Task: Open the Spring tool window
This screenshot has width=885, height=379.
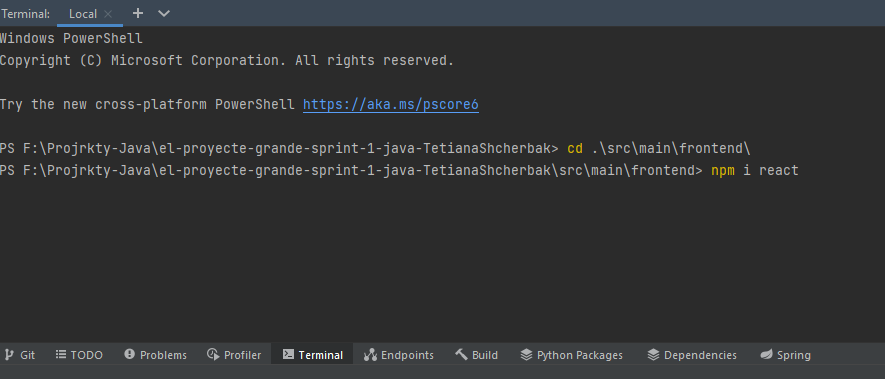Action: [785, 355]
